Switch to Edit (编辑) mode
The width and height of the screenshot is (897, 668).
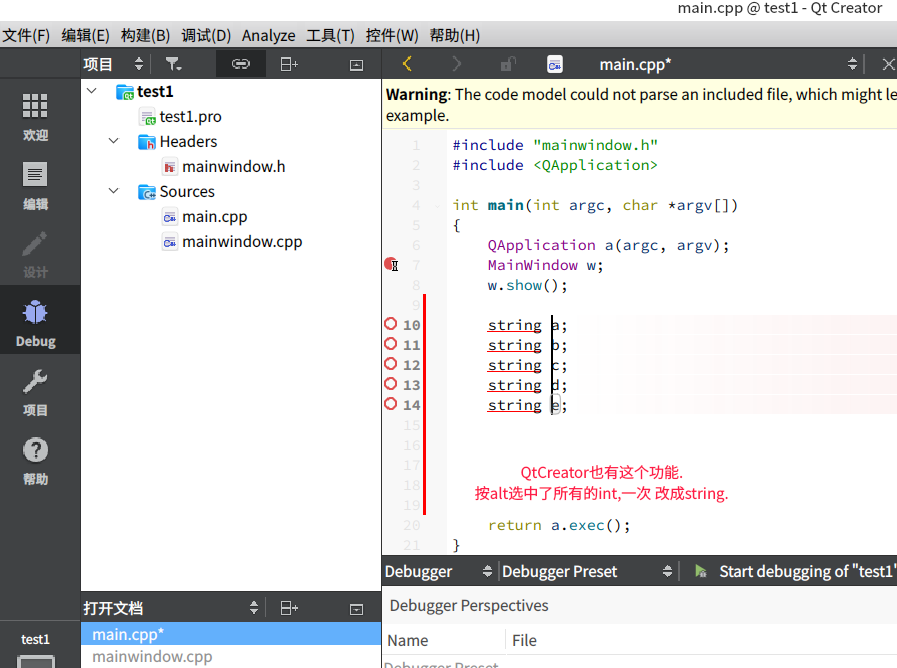tap(35, 186)
